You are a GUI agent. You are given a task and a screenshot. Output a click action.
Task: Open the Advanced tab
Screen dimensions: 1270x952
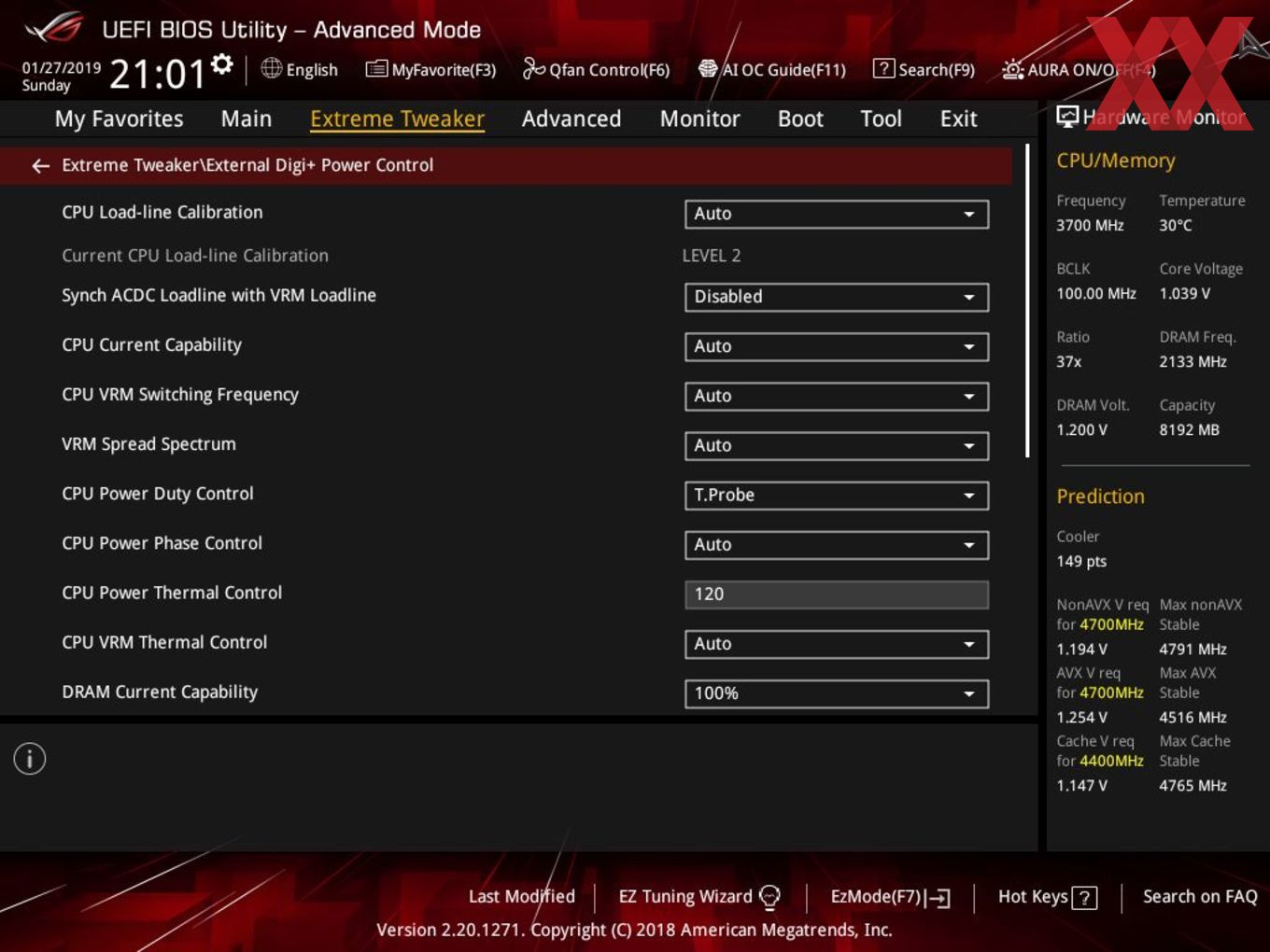[571, 119]
